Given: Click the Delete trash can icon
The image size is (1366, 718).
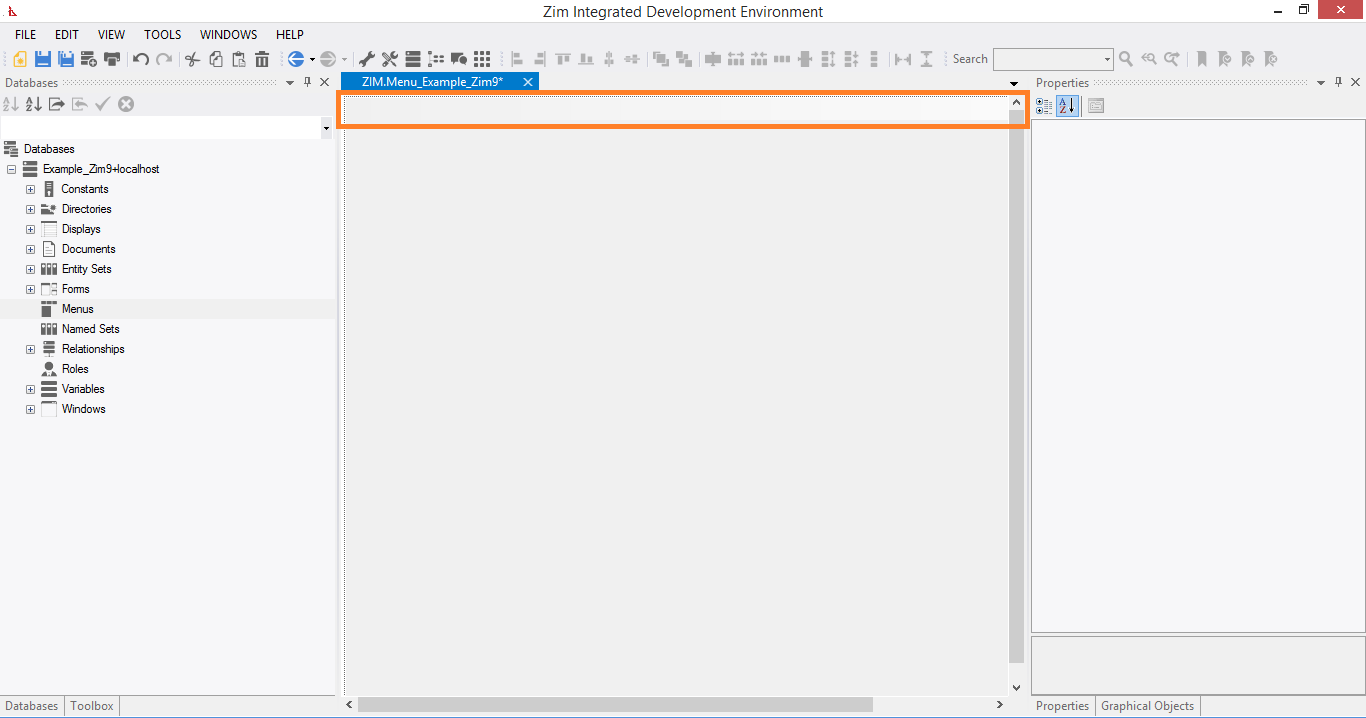Looking at the screenshot, I should (262, 59).
